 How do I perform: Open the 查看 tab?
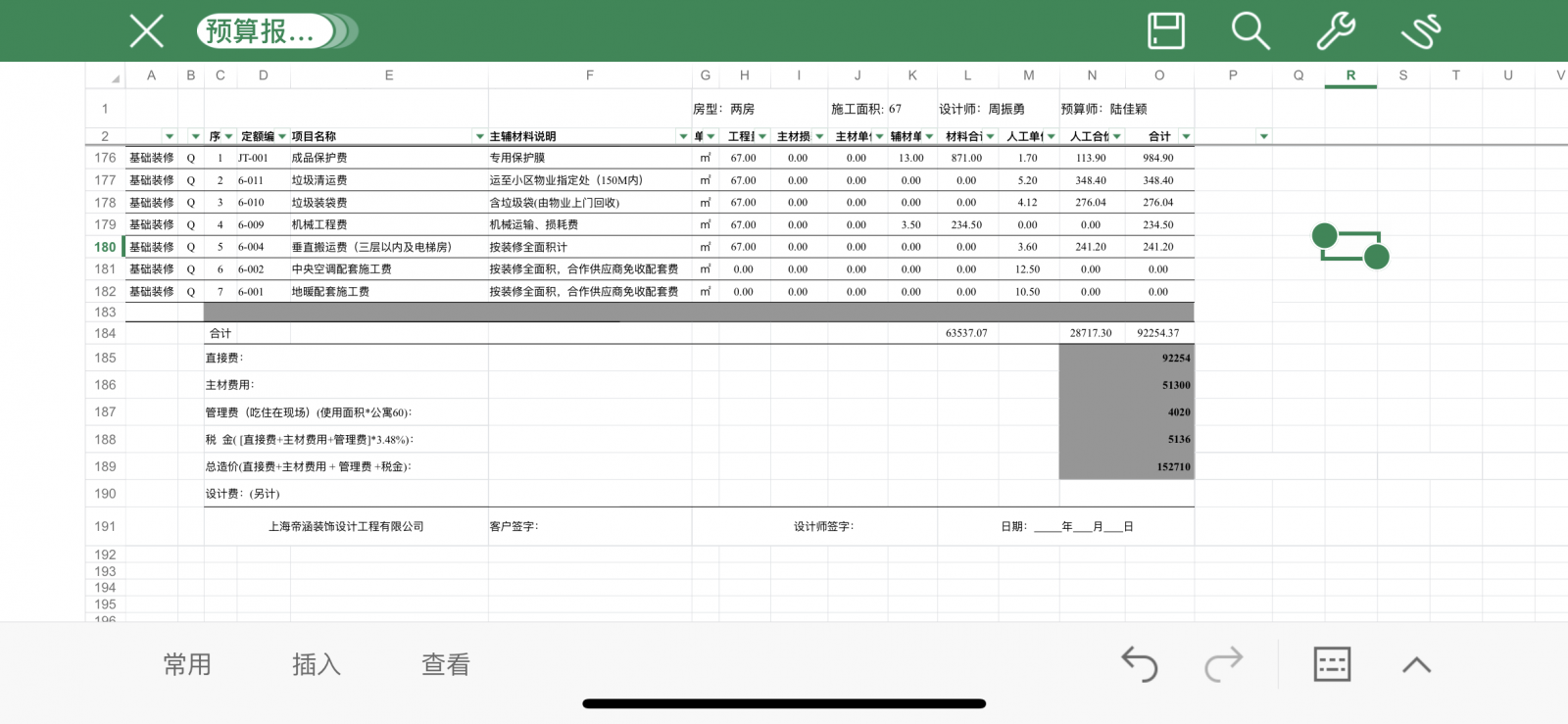point(446,665)
